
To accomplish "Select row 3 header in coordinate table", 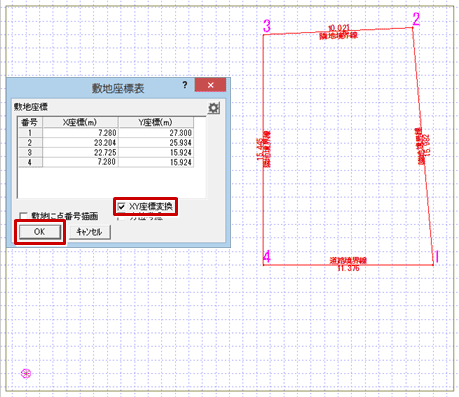I will click(x=30, y=152).
